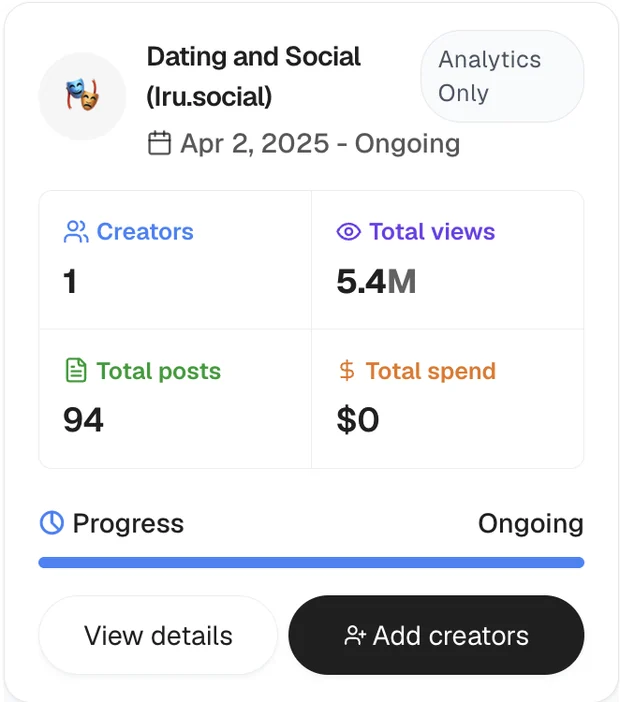Click the Creators people icon
This screenshot has height=702, width=620.
click(76, 231)
